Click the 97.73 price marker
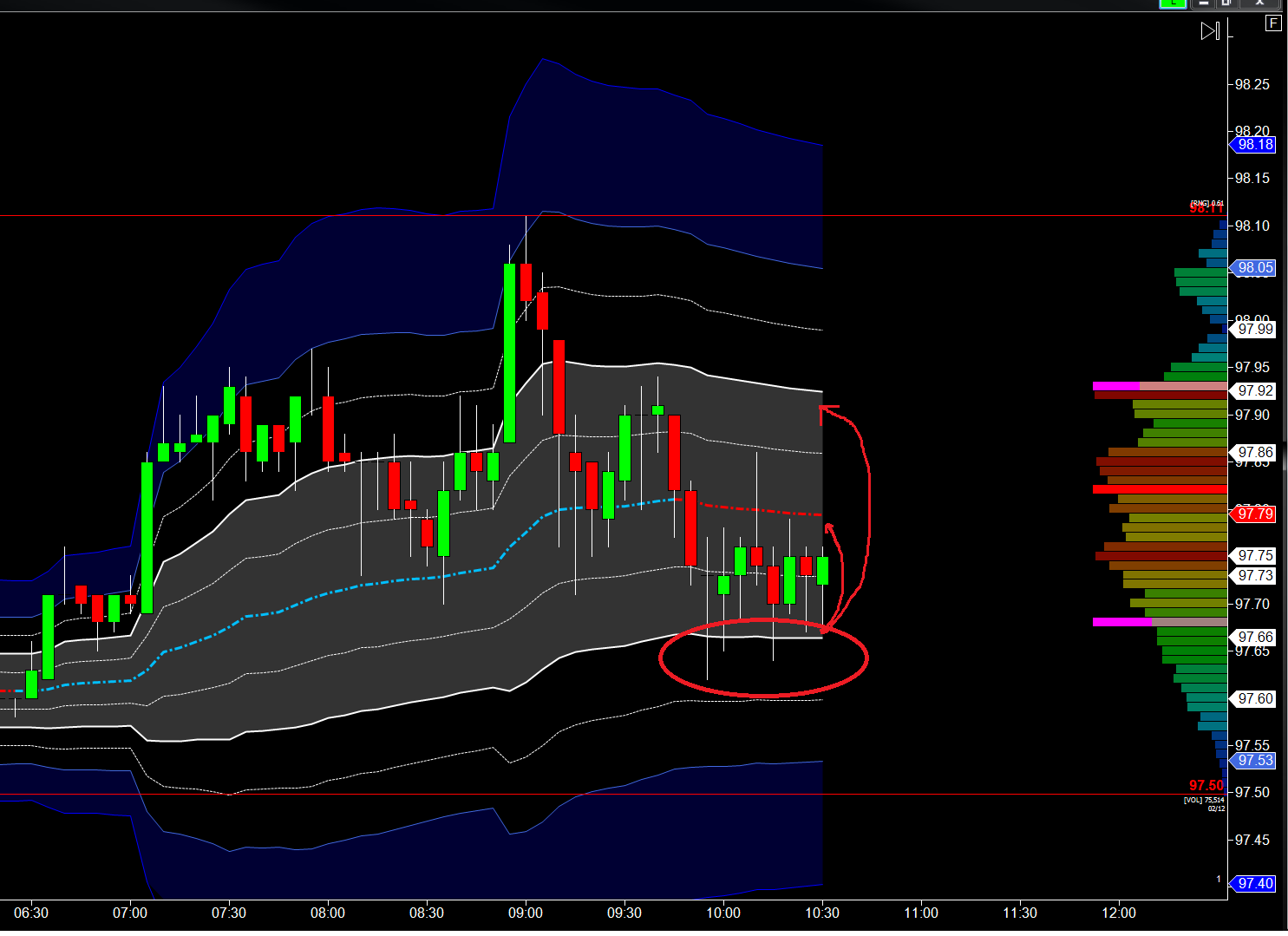Viewport: 1288px width, 936px height. pyautogui.click(x=1253, y=576)
